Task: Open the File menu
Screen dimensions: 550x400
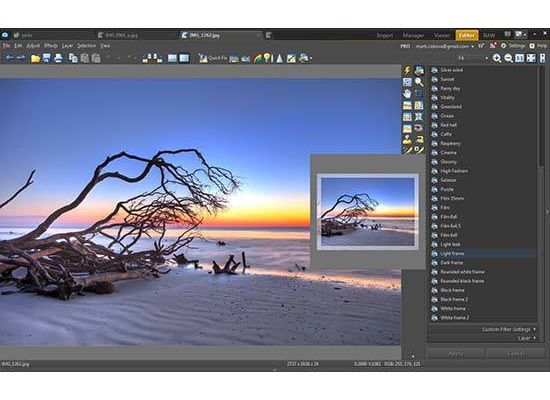Action: (x=7, y=46)
